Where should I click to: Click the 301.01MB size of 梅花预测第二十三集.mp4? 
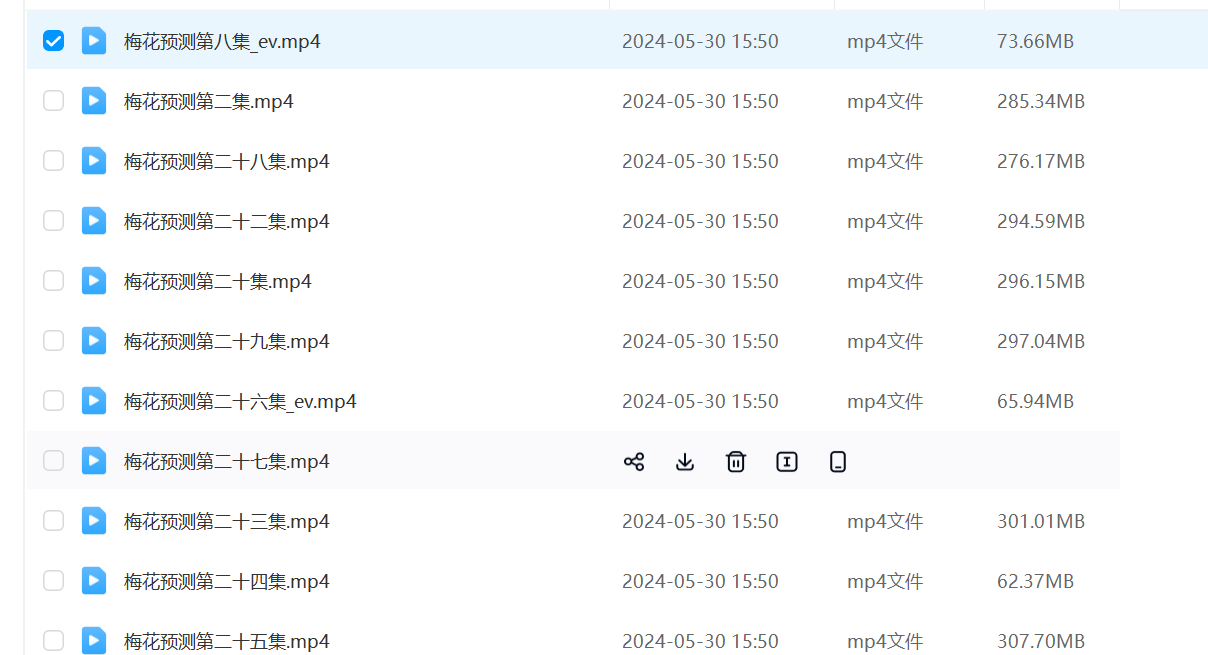(x=1040, y=521)
